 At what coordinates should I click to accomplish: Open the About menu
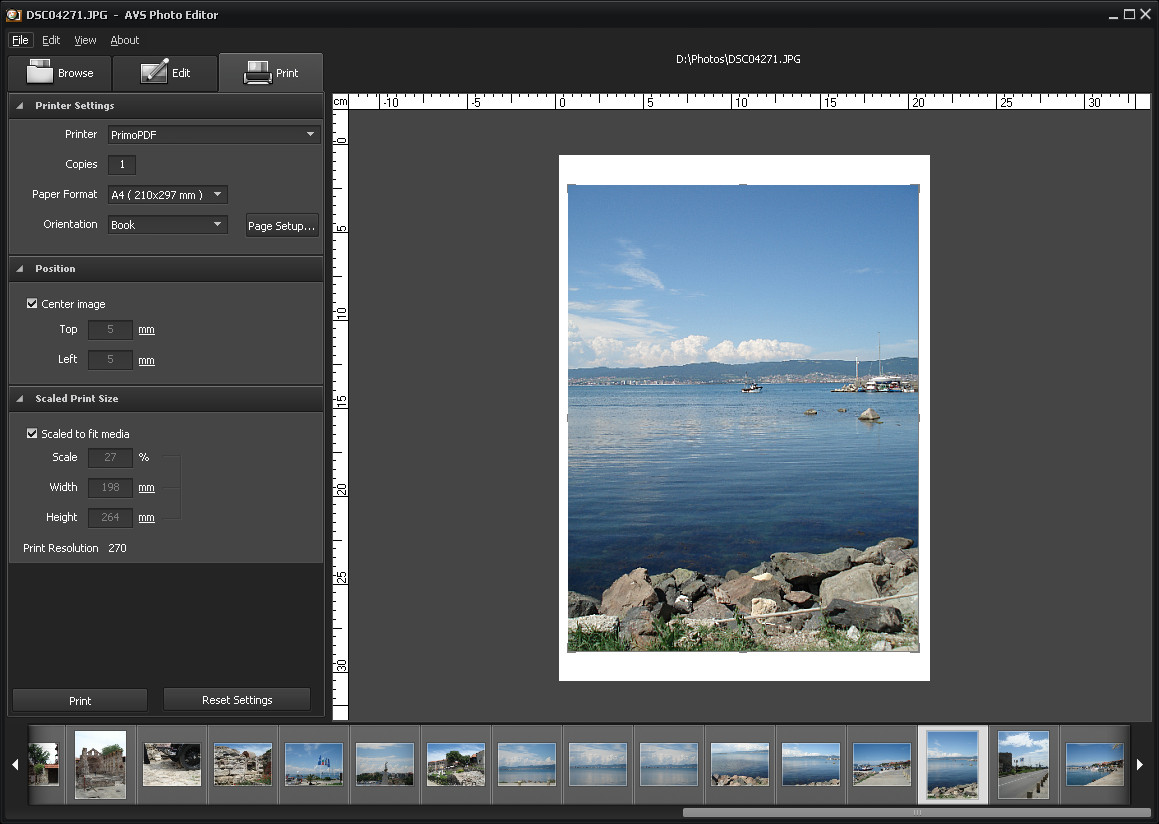[125, 40]
